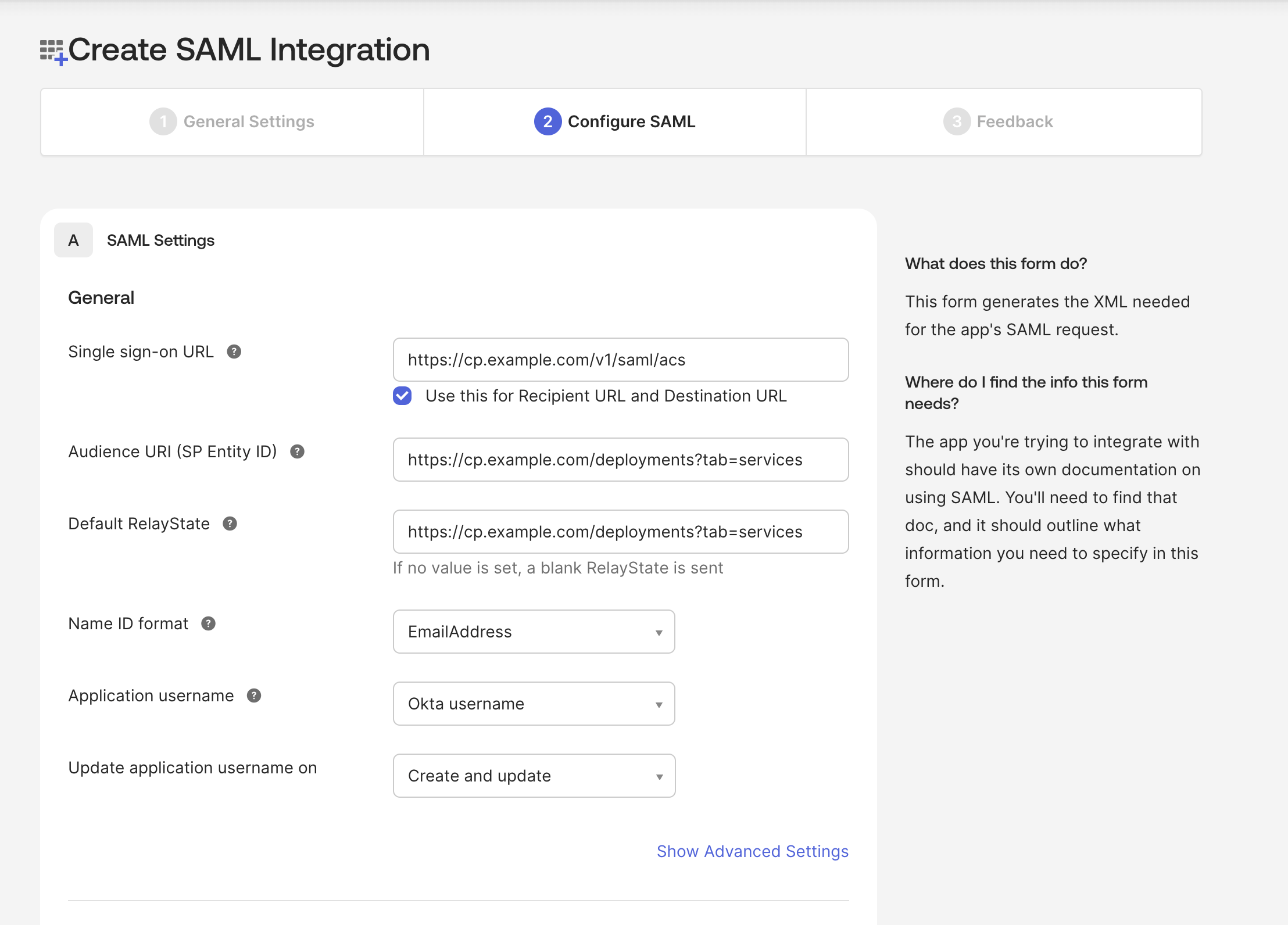Click the step 1 circle badge
Viewport: 1288px width, 925px height.
pos(163,121)
